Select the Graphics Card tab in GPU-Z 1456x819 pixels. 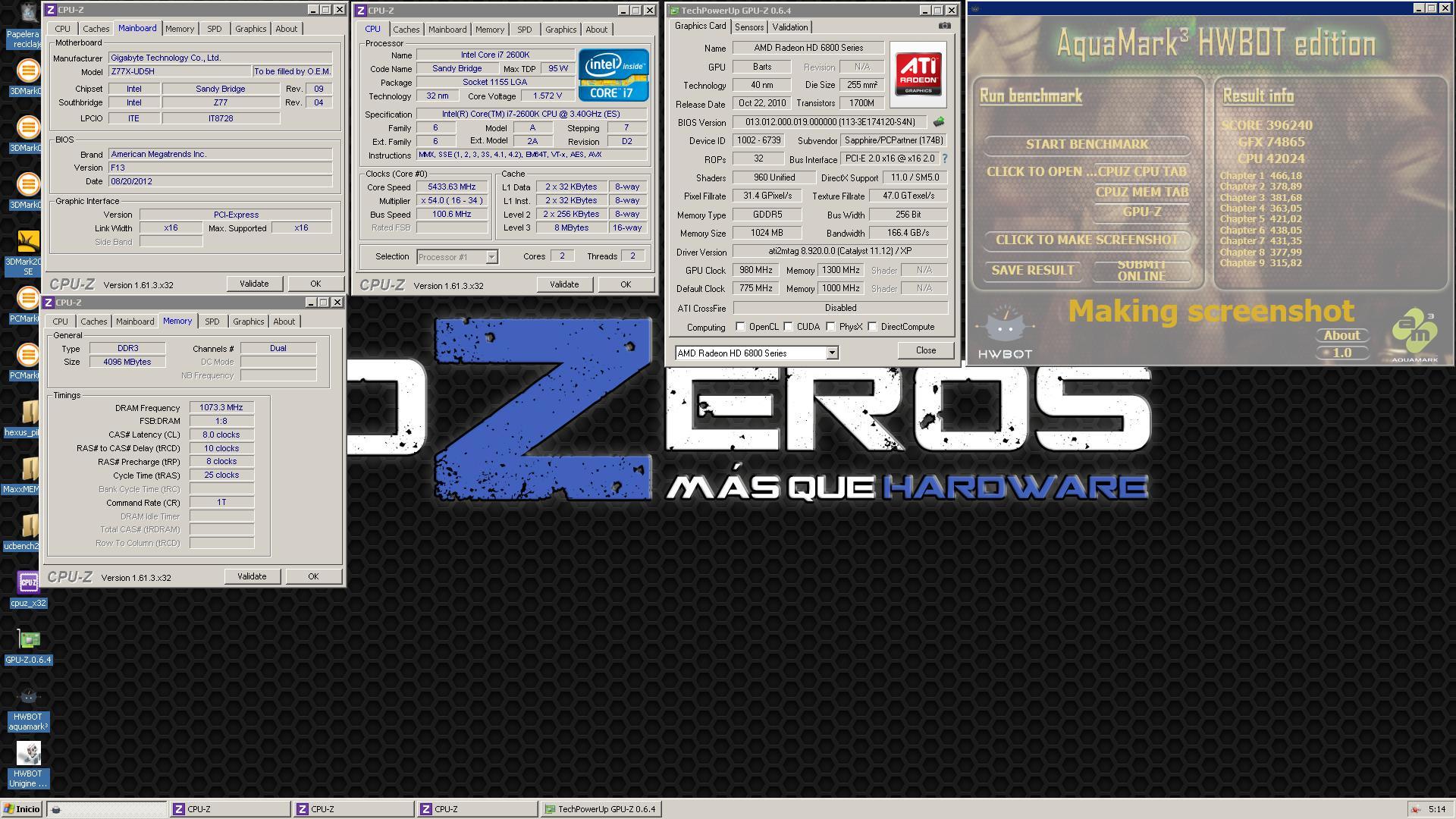(x=700, y=26)
